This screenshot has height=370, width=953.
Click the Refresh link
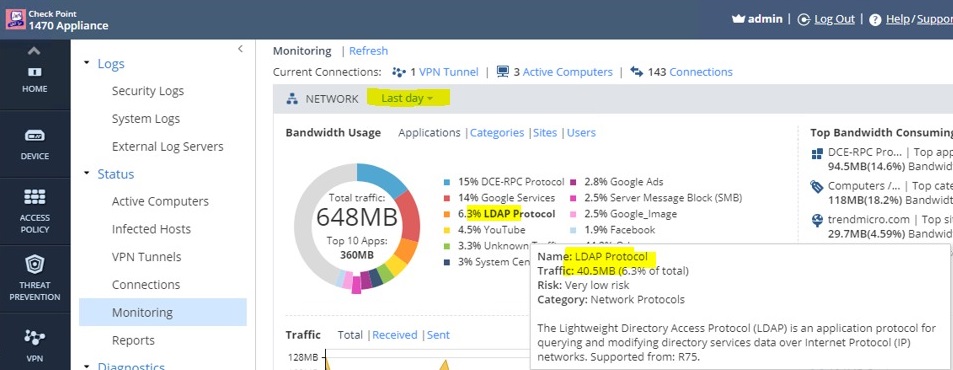(x=368, y=51)
